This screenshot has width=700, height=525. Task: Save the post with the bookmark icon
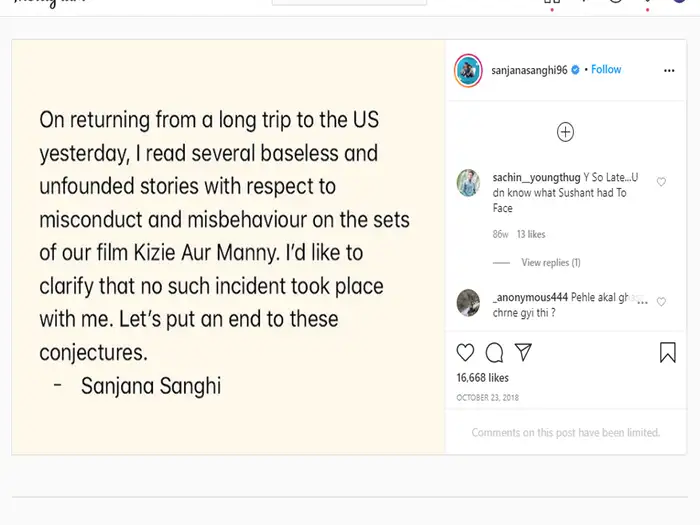pos(668,352)
